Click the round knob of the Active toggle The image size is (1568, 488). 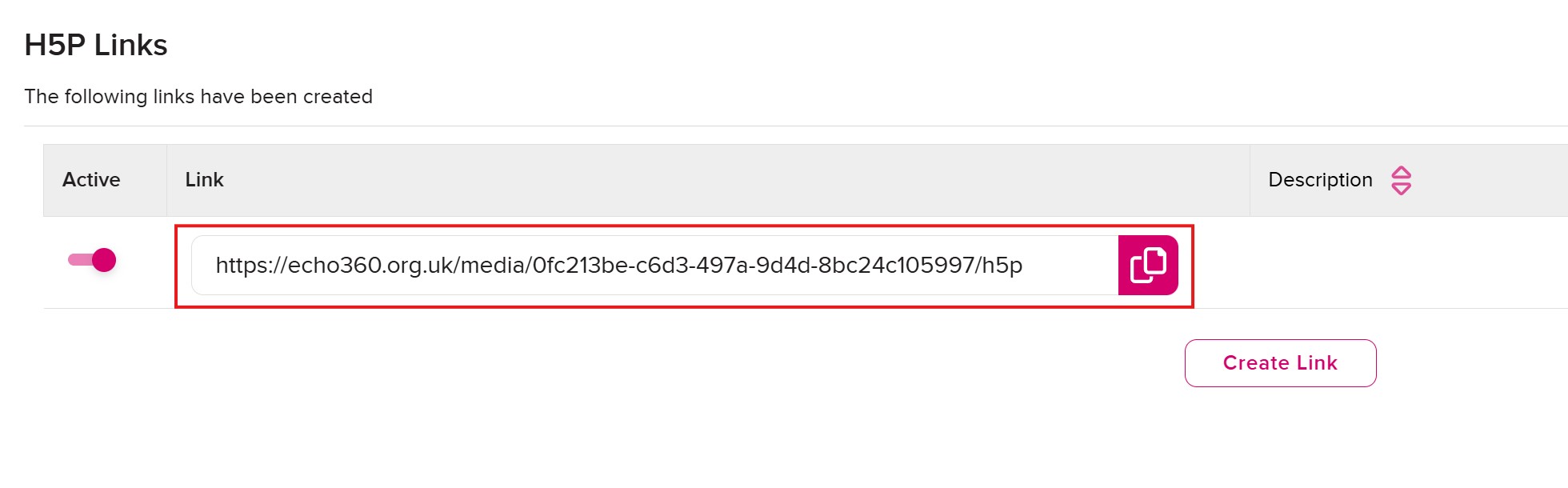[x=104, y=260]
